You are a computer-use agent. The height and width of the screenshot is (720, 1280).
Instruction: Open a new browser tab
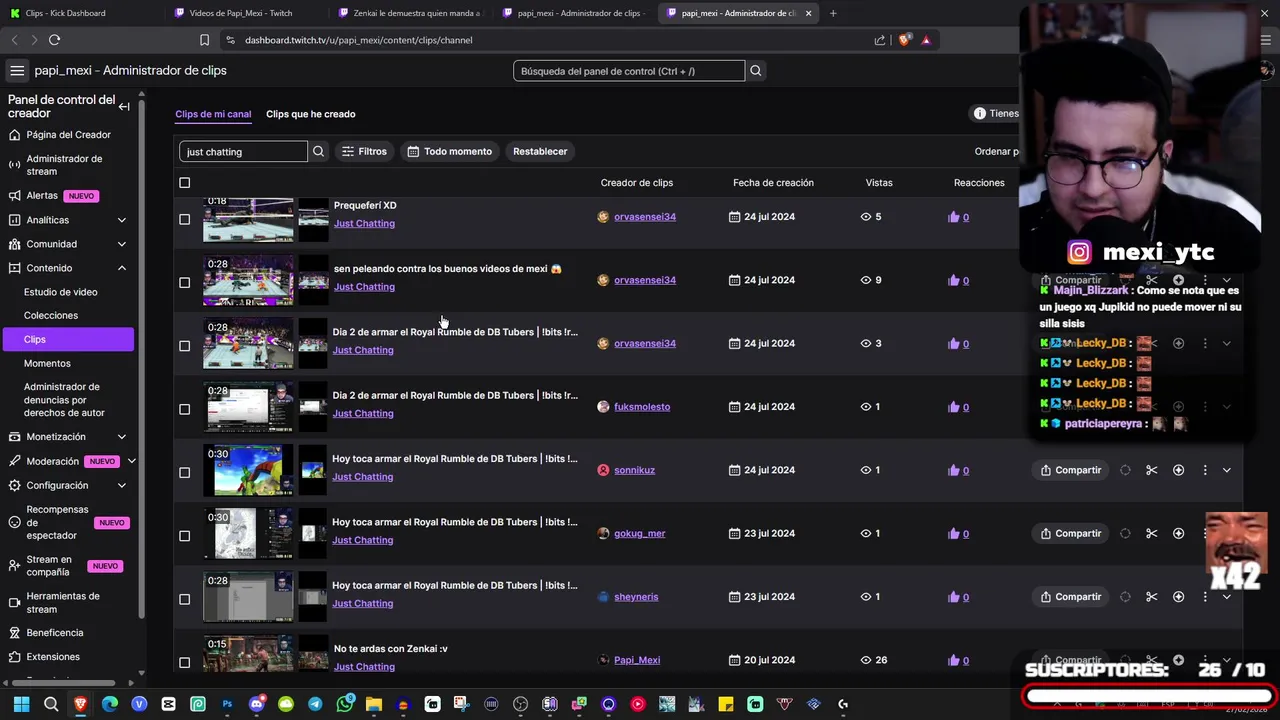tap(833, 13)
